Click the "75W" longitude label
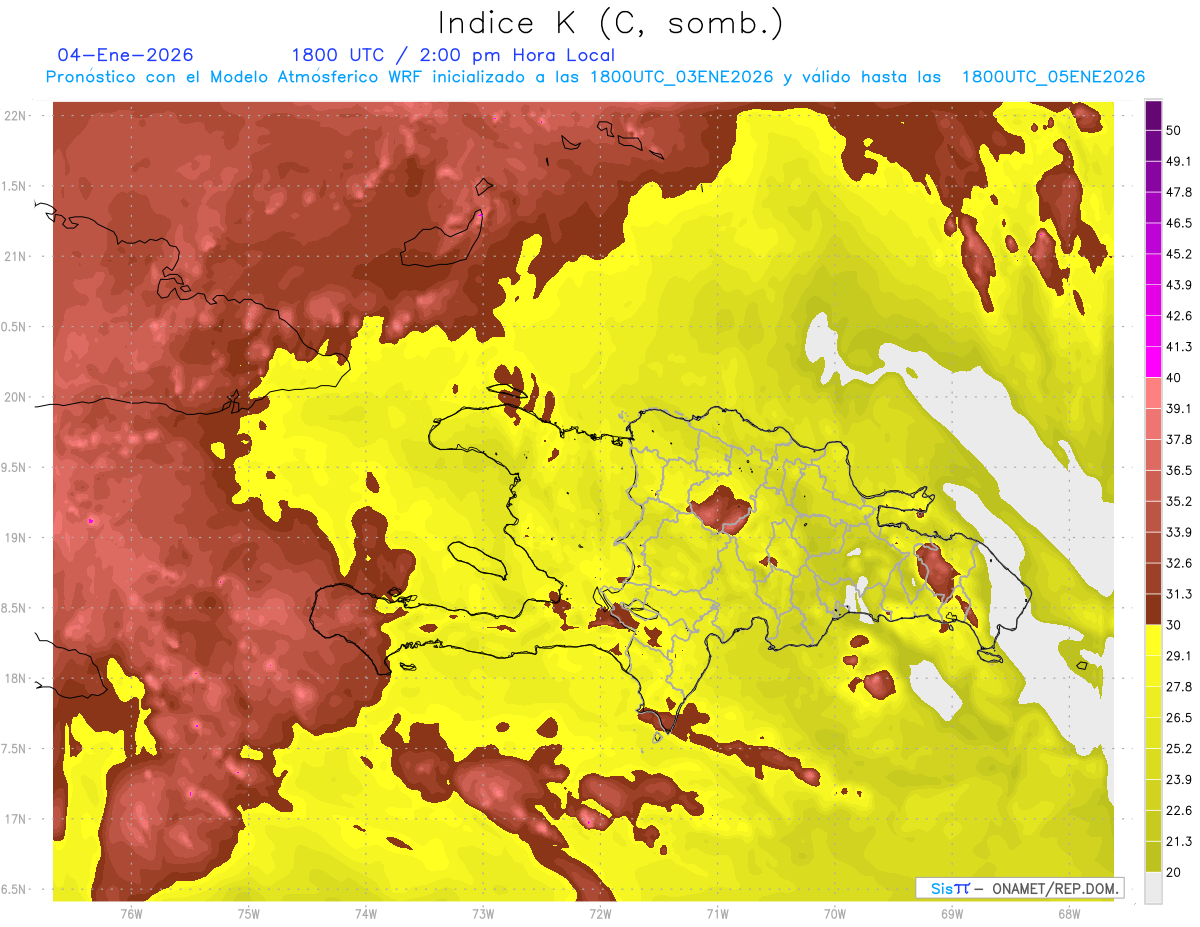Screen dimensions: 1200x927 tap(249, 913)
